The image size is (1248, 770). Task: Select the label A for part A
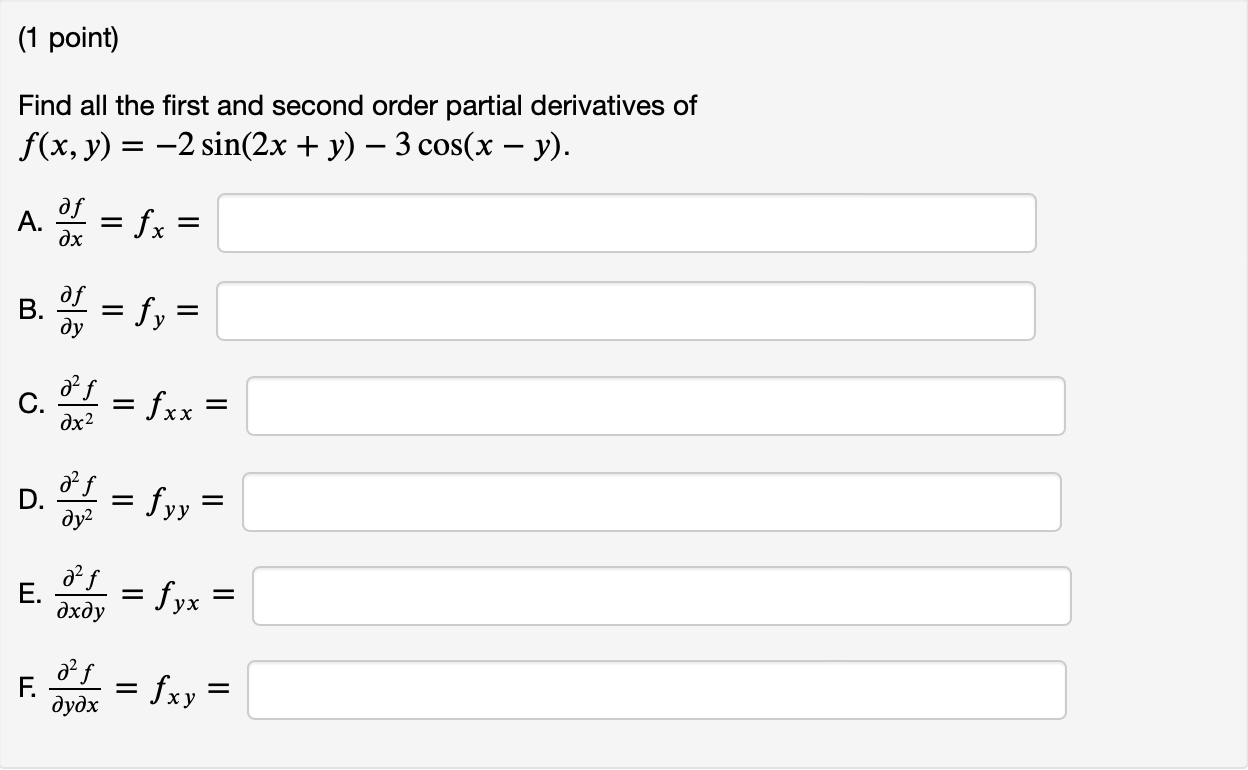tap(30, 222)
